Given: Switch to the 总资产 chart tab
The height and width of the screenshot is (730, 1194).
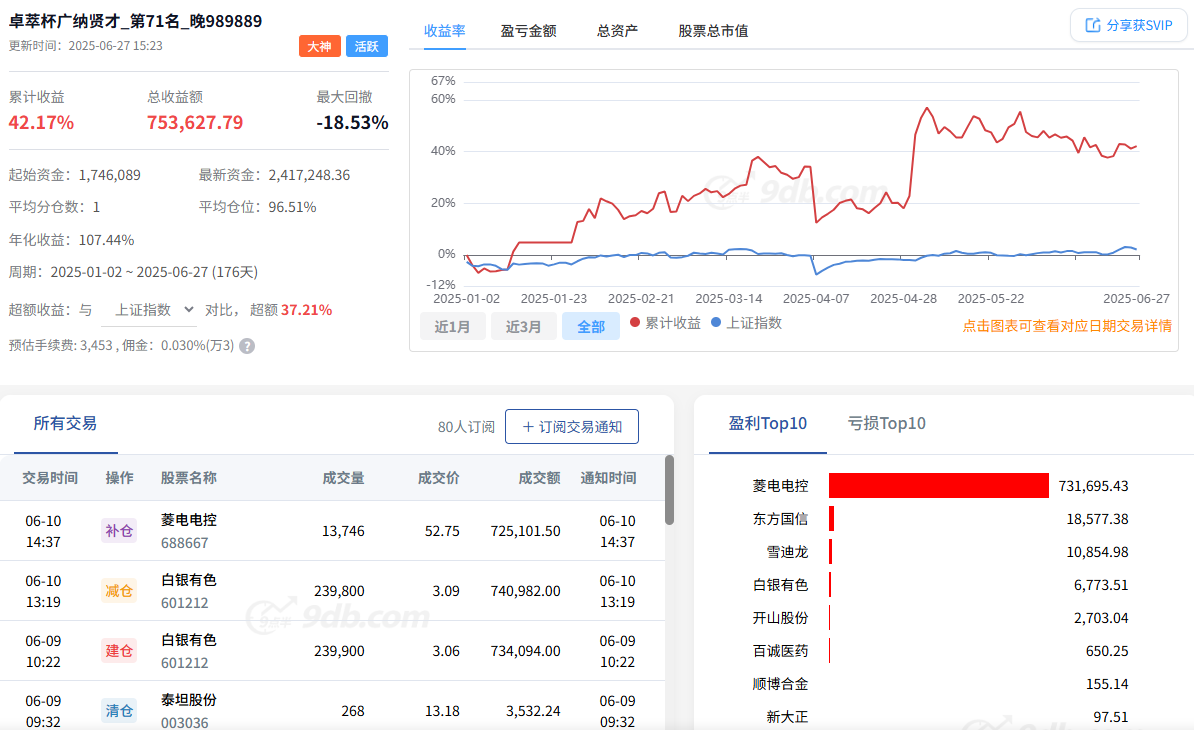Looking at the screenshot, I should point(618,31).
